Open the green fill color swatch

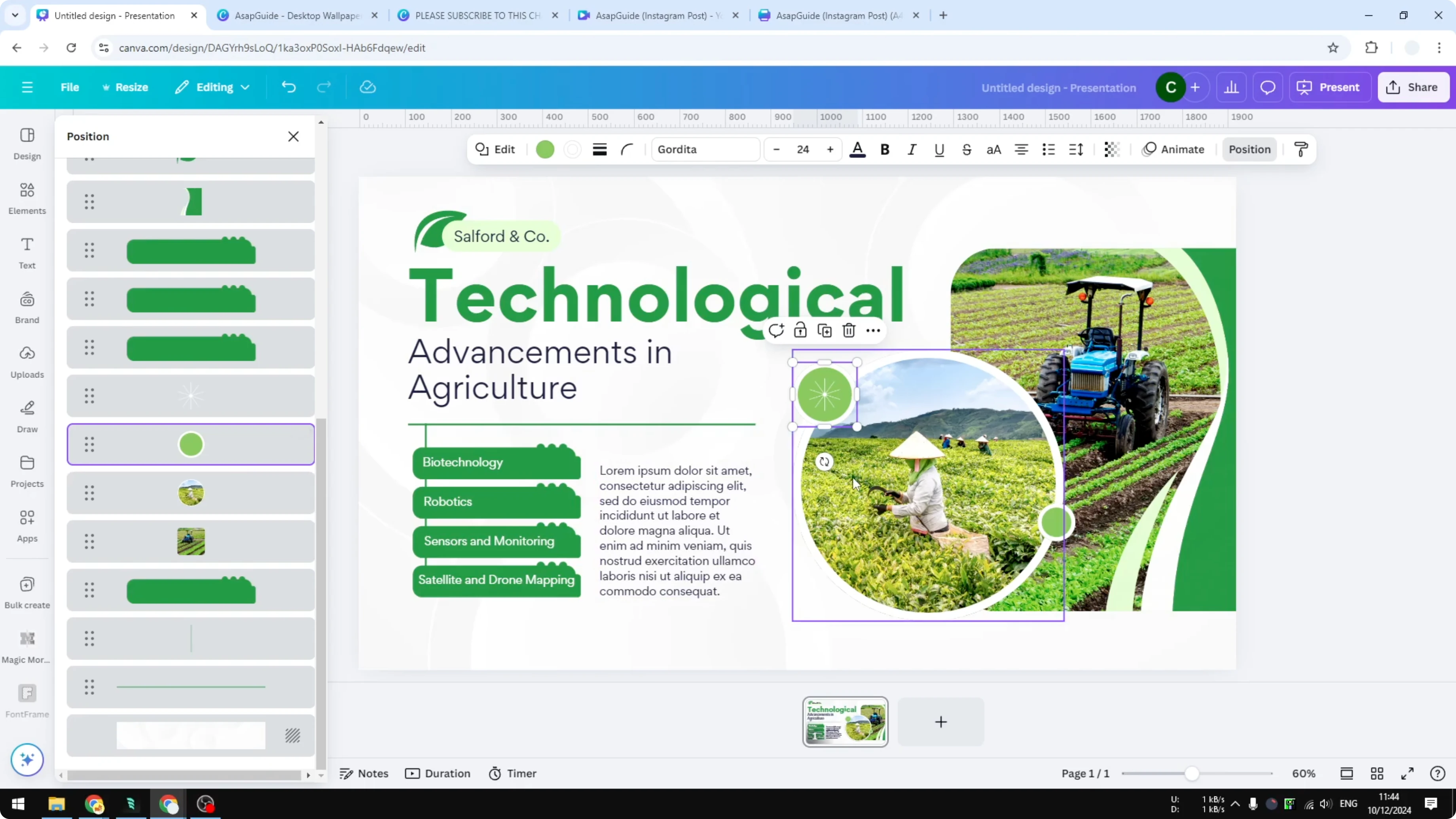[x=545, y=149]
